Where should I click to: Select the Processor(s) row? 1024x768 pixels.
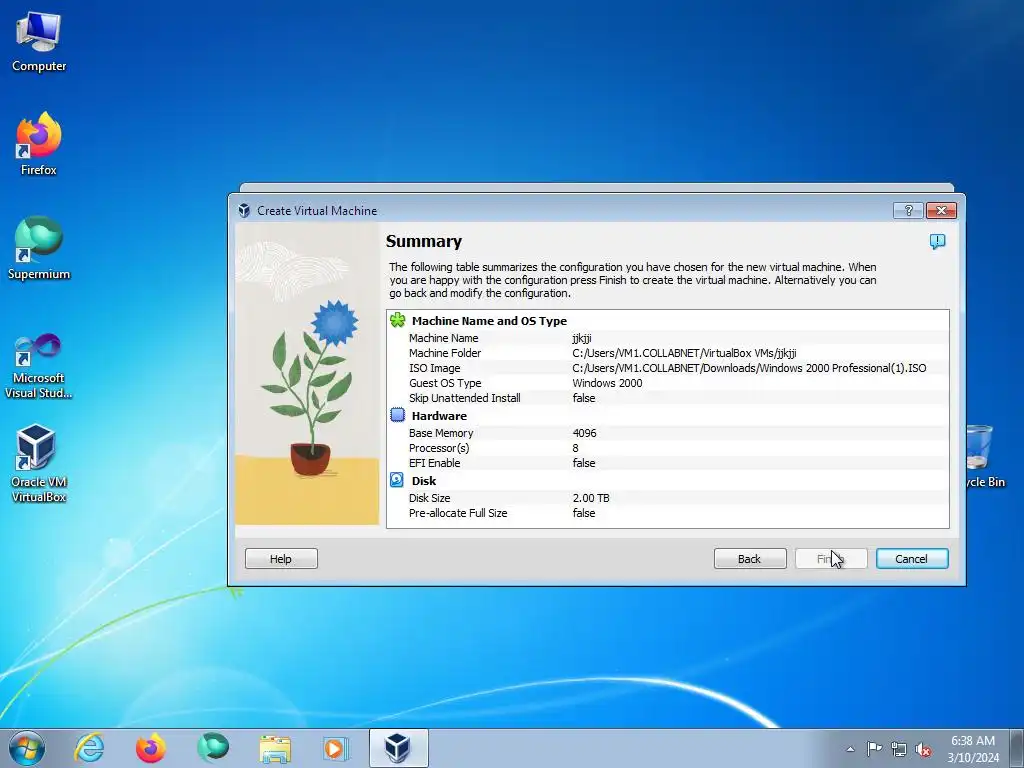point(667,448)
